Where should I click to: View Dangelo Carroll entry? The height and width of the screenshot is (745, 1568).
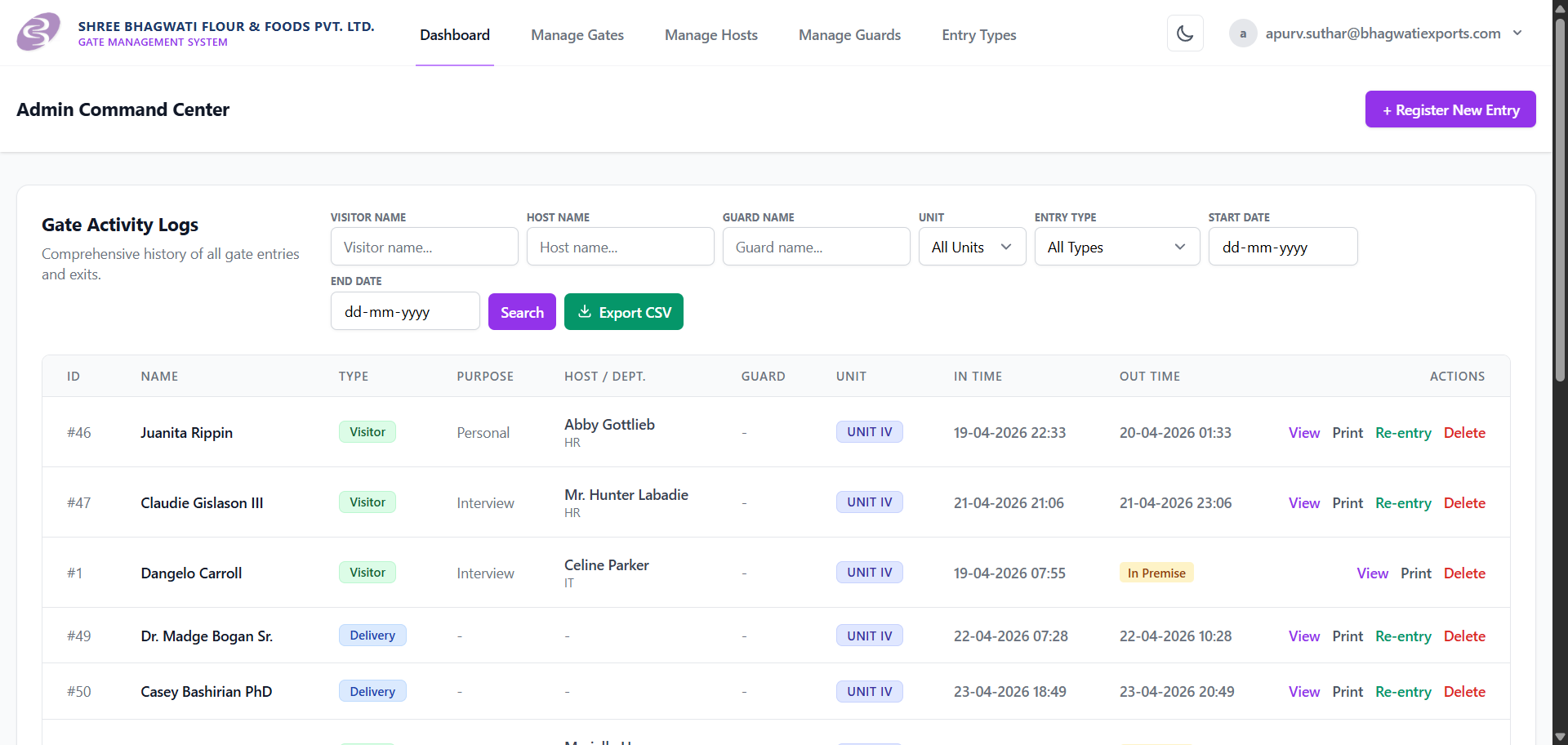pos(1373,573)
